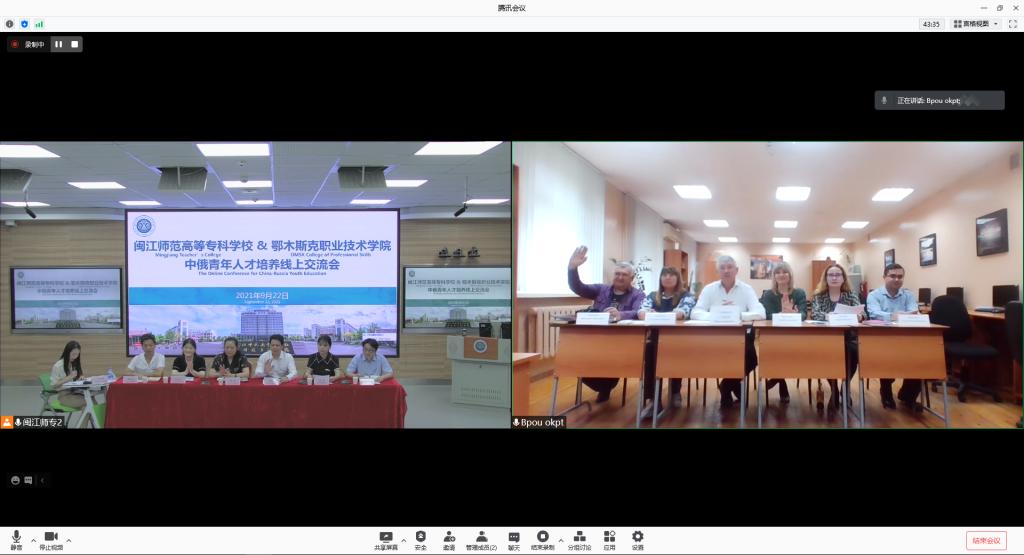Enter full screen mode via top-right icon

click(x=1012, y=23)
